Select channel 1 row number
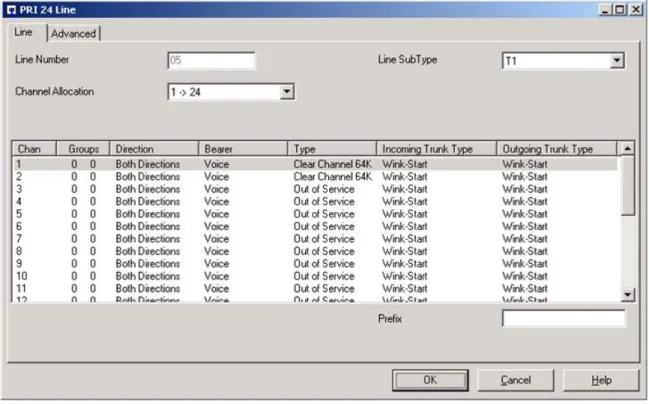This screenshot has width=649, height=404. [x=19, y=164]
